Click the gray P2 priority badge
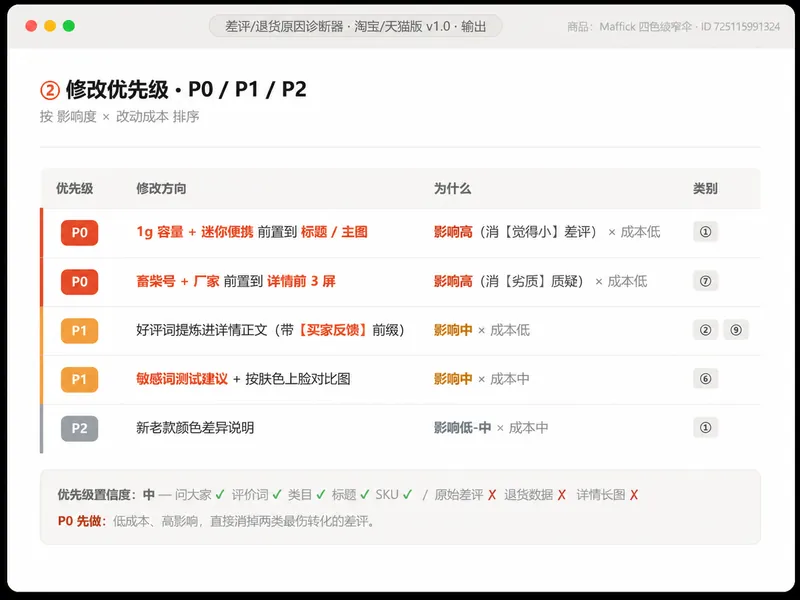Image resolution: width=800 pixels, height=600 pixels. (79, 429)
